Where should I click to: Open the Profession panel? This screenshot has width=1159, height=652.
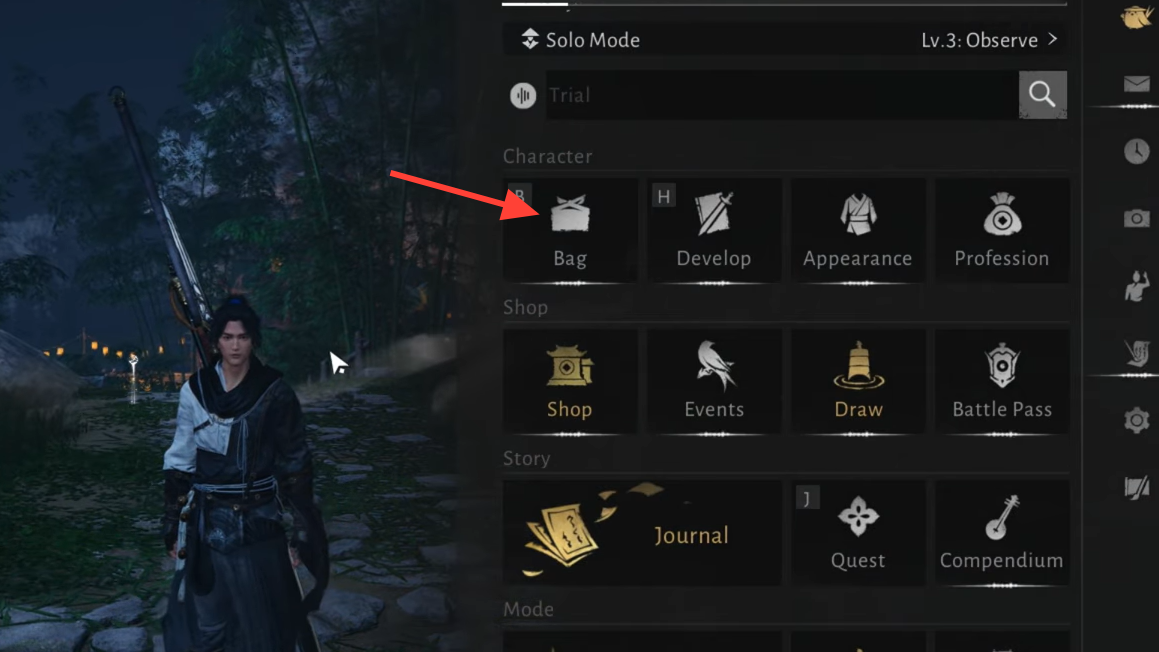[1002, 230]
